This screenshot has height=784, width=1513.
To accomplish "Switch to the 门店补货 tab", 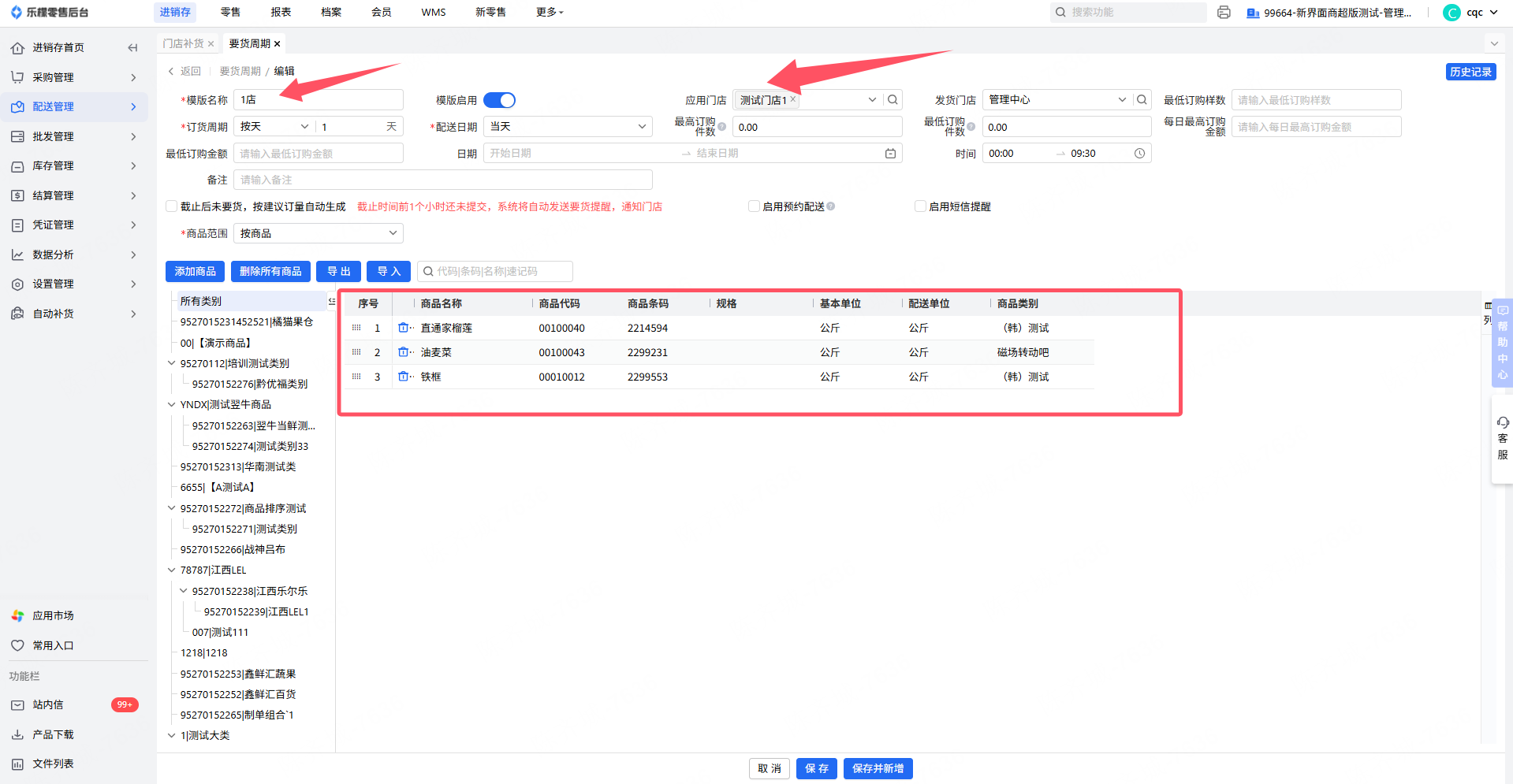I will tap(183, 44).
